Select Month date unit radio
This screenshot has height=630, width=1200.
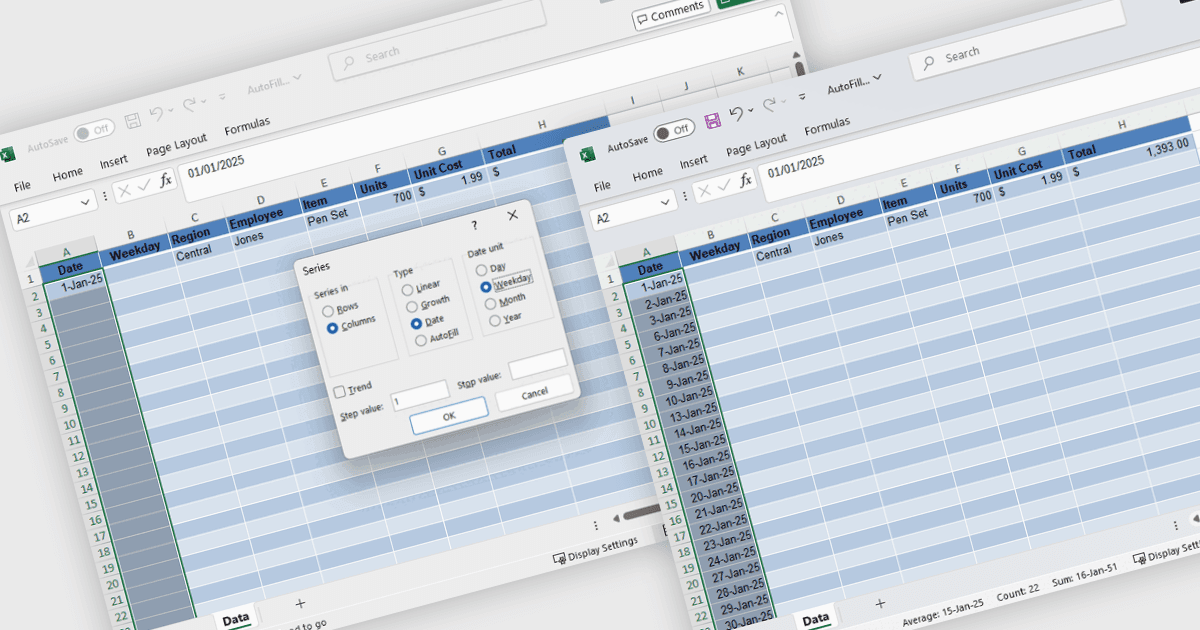[x=490, y=303]
